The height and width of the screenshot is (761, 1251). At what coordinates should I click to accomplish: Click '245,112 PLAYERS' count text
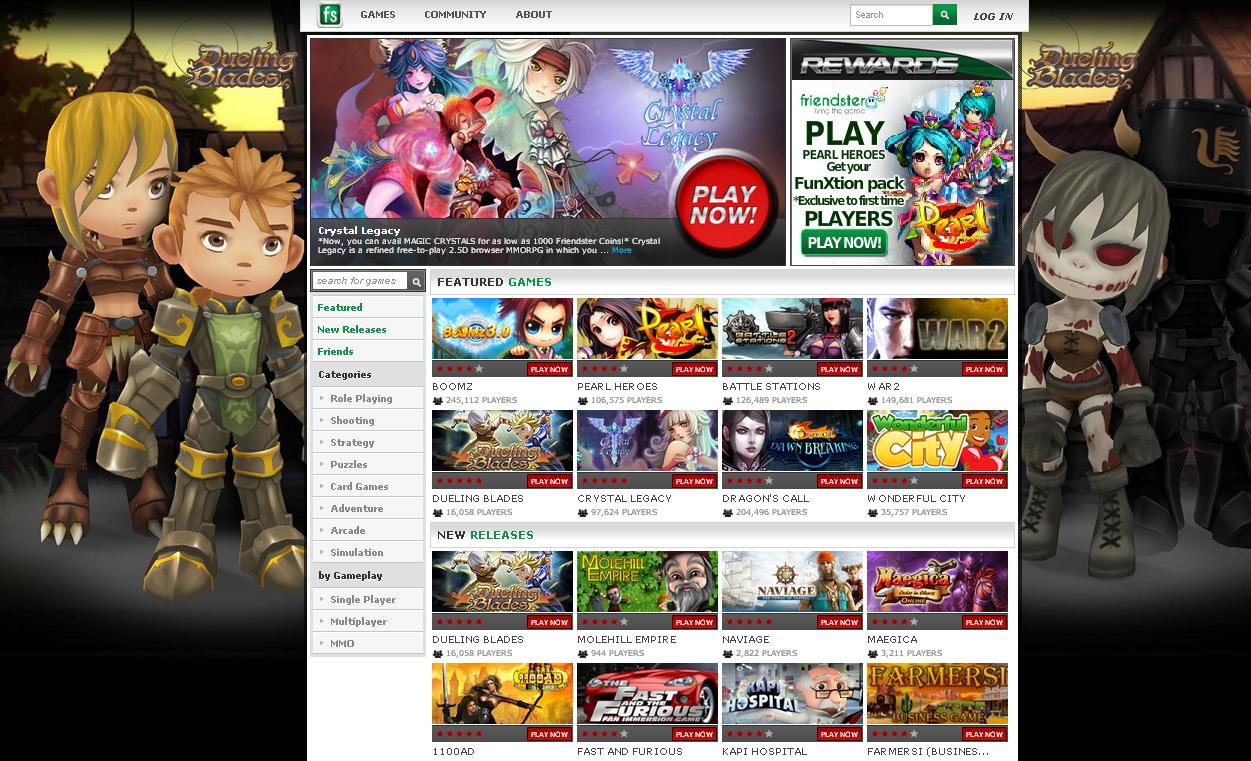(482, 401)
